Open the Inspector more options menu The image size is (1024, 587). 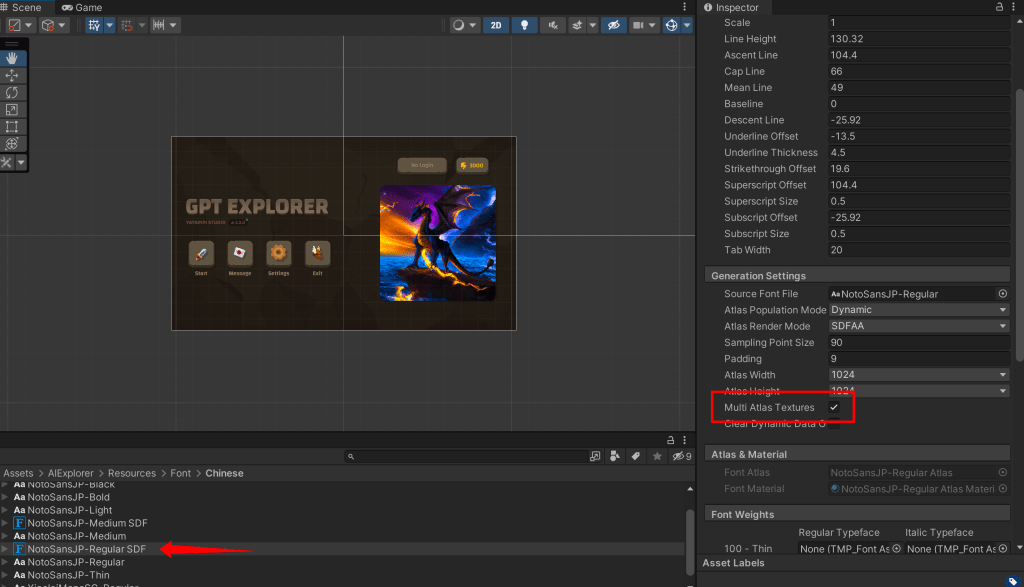[x=1014, y=7]
